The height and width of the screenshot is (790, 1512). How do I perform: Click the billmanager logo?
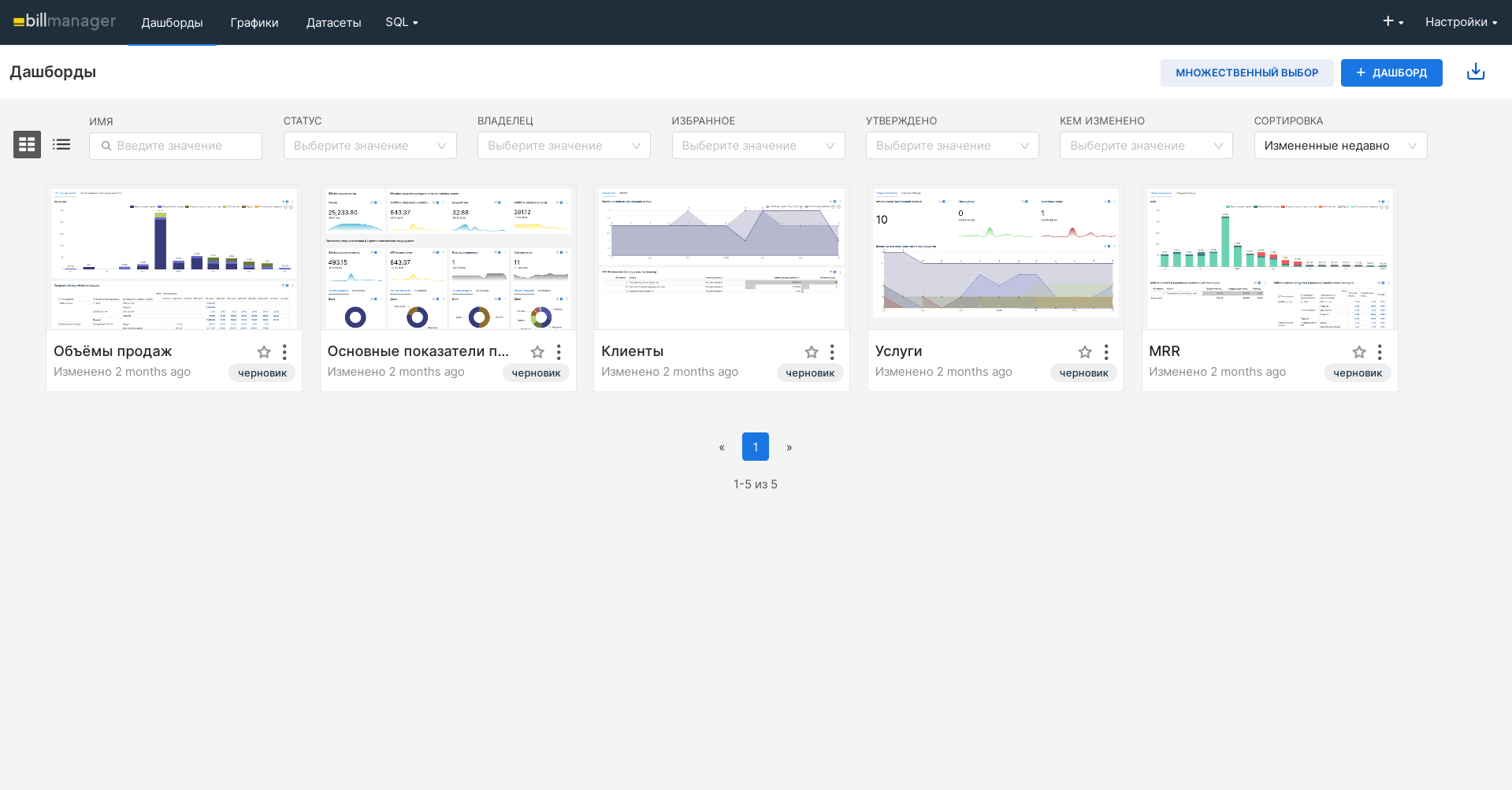(x=65, y=21)
